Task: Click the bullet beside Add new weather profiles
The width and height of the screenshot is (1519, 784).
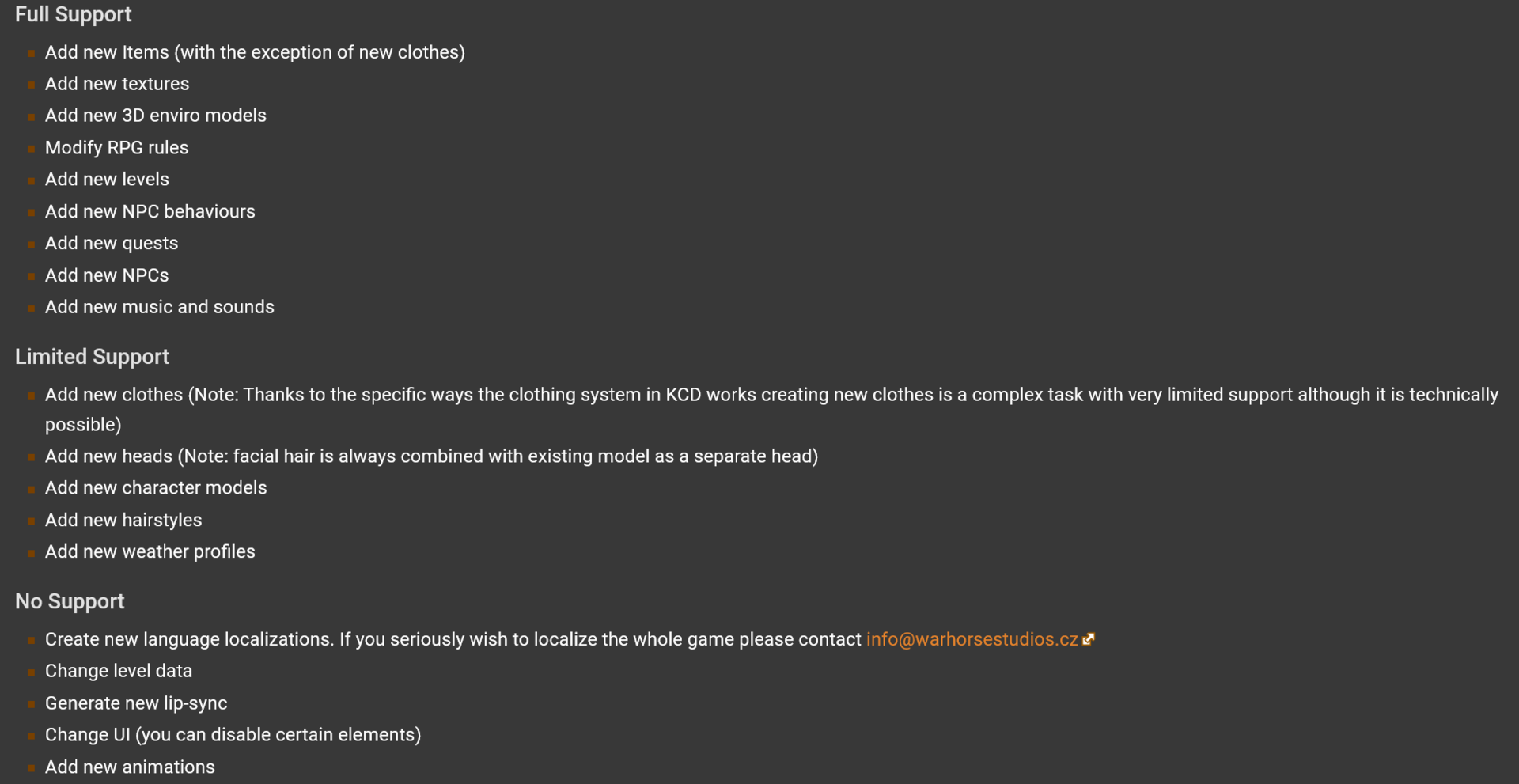Action: coord(31,553)
